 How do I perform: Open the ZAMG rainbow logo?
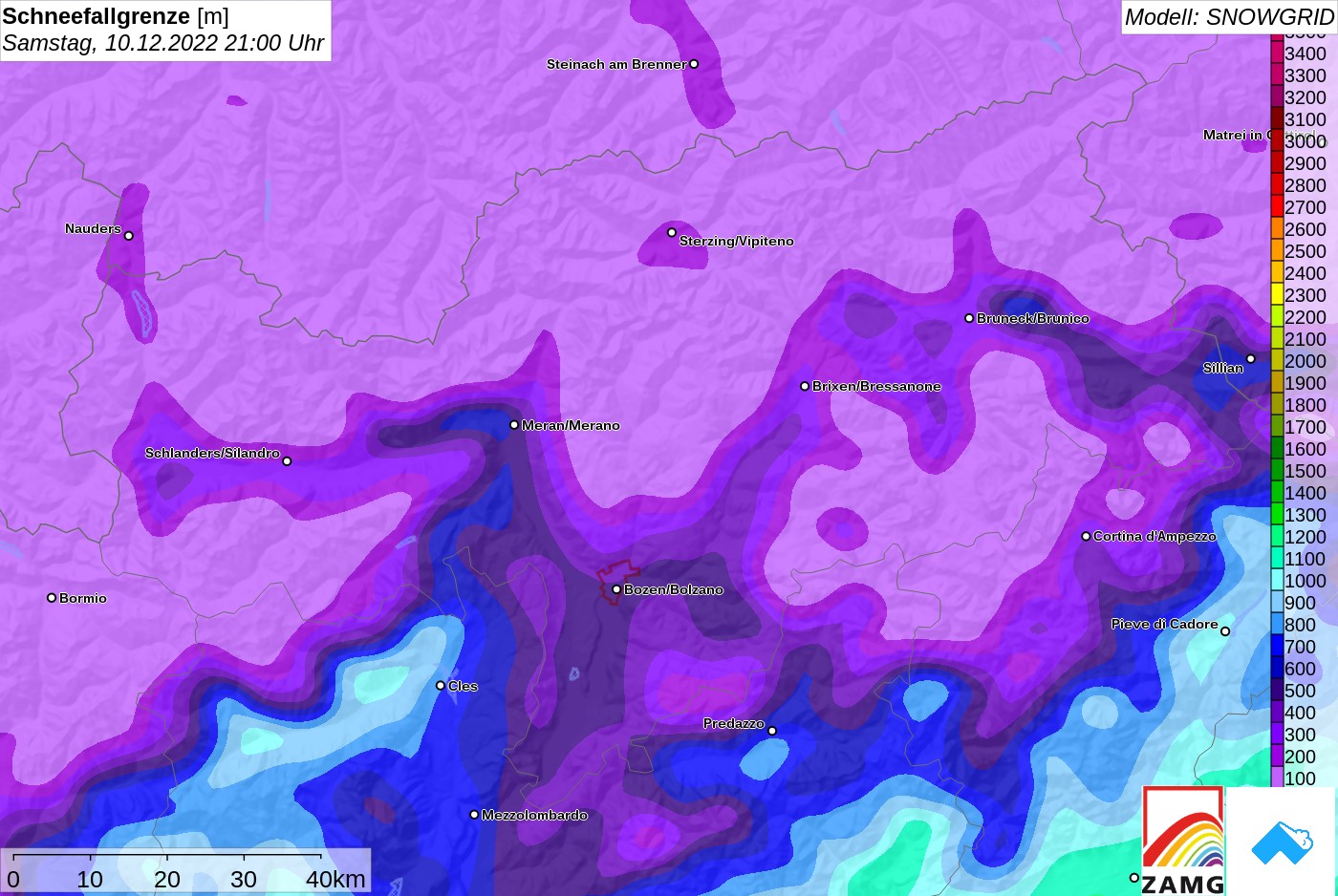pyautogui.click(x=1183, y=841)
